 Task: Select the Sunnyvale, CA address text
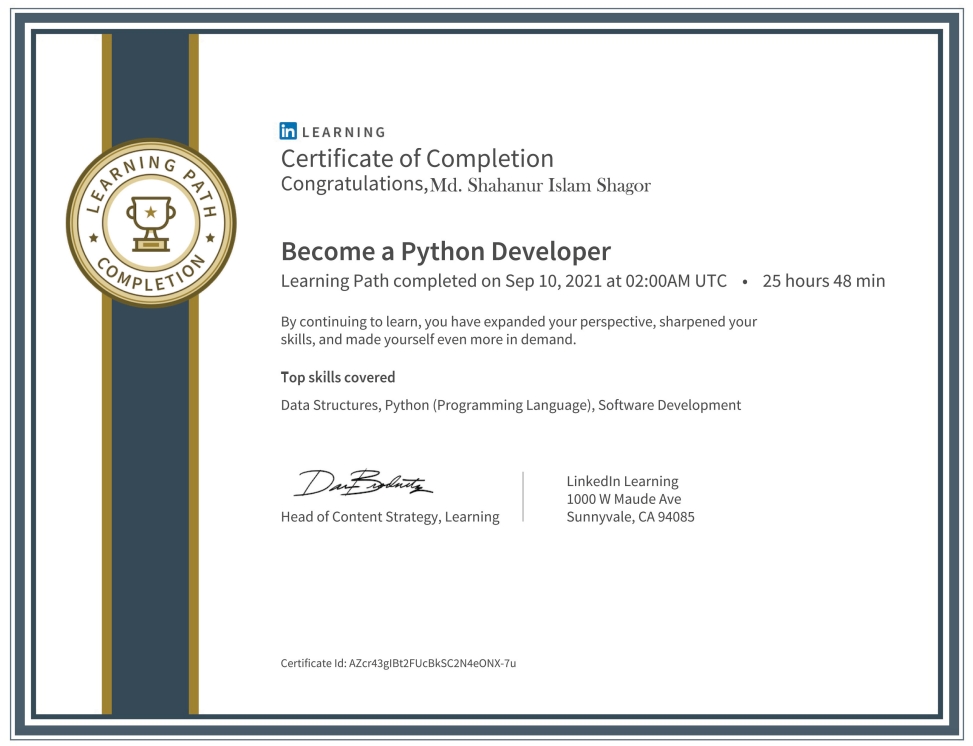pyautogui.click(x=631, y=517)
